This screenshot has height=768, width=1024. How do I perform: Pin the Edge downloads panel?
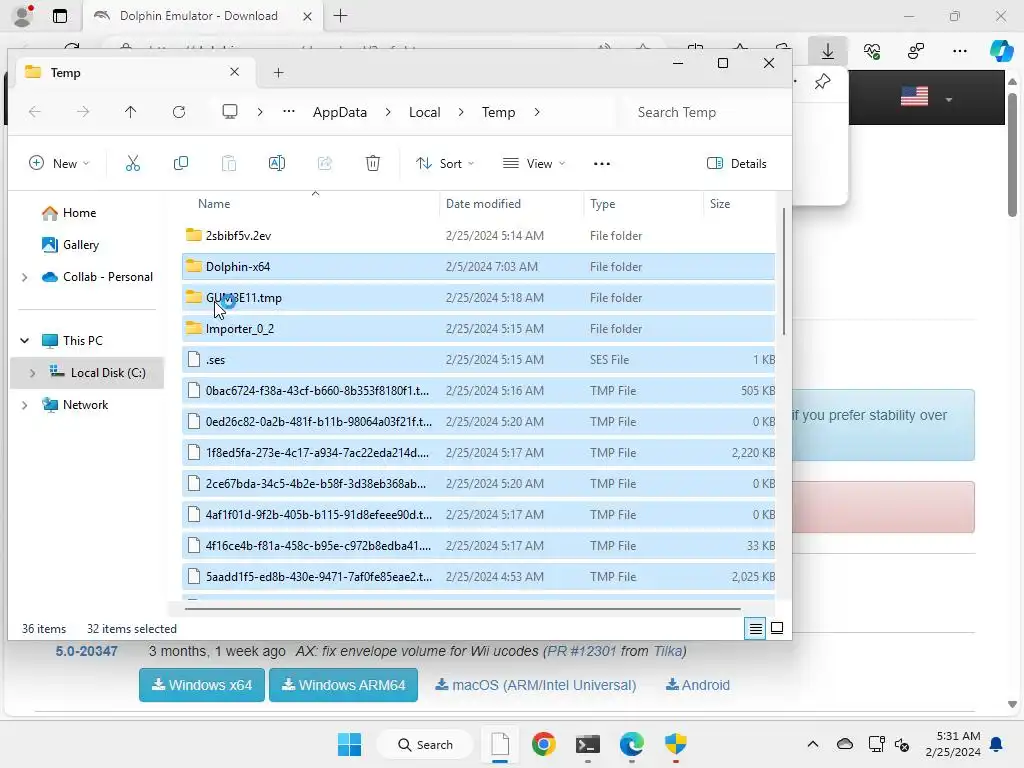822,82
